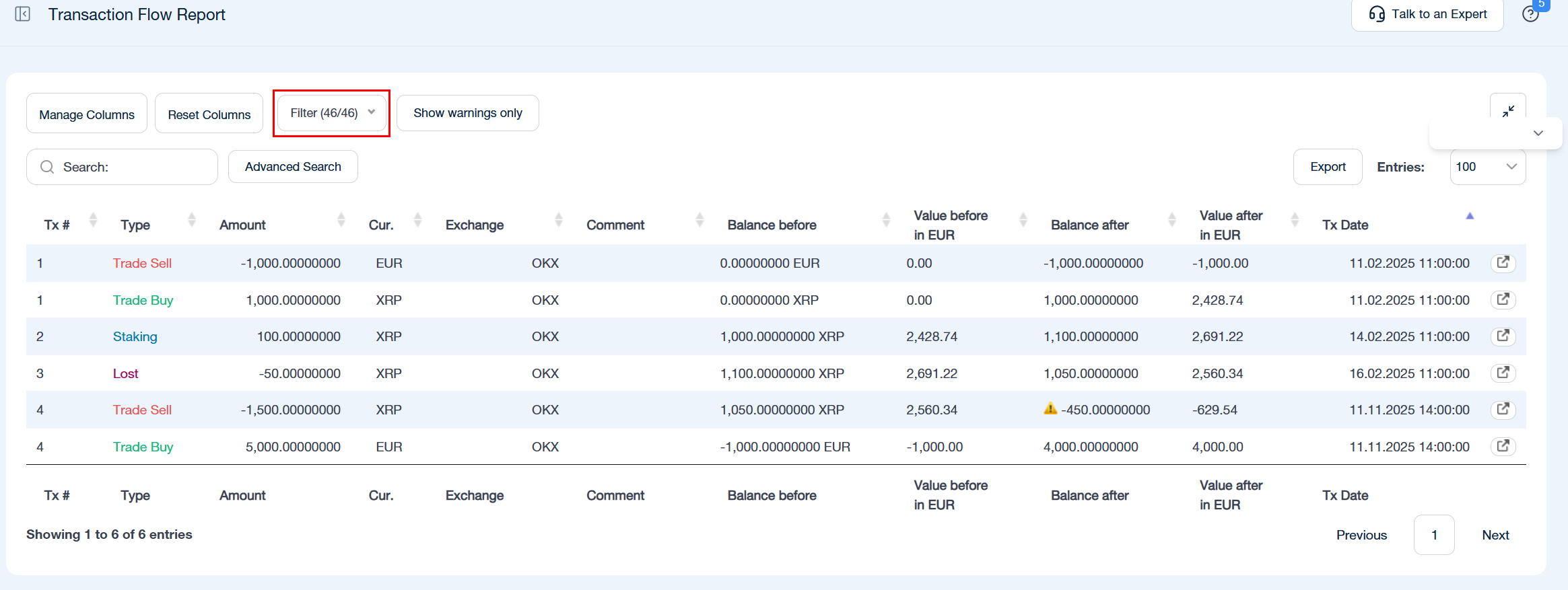Click the Transaction Flow Report title

pyautogui.click(x=137, y=14)
